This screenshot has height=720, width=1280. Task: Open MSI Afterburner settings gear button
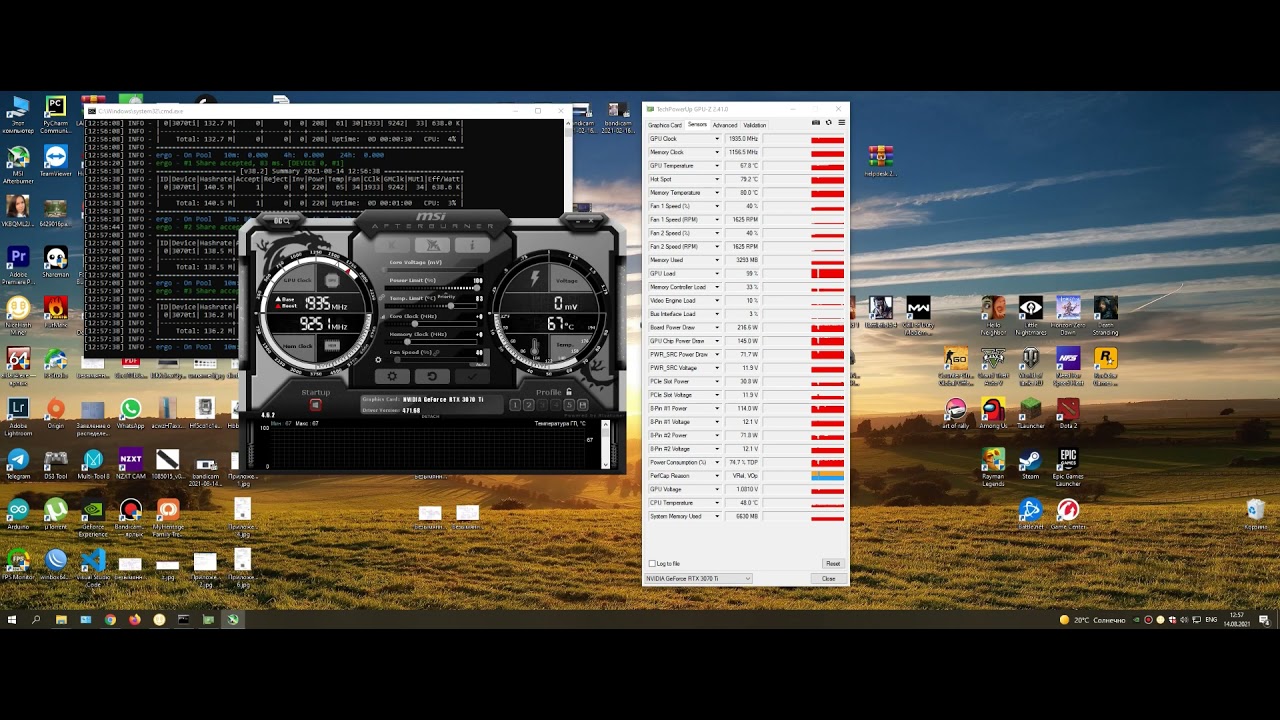392,376
